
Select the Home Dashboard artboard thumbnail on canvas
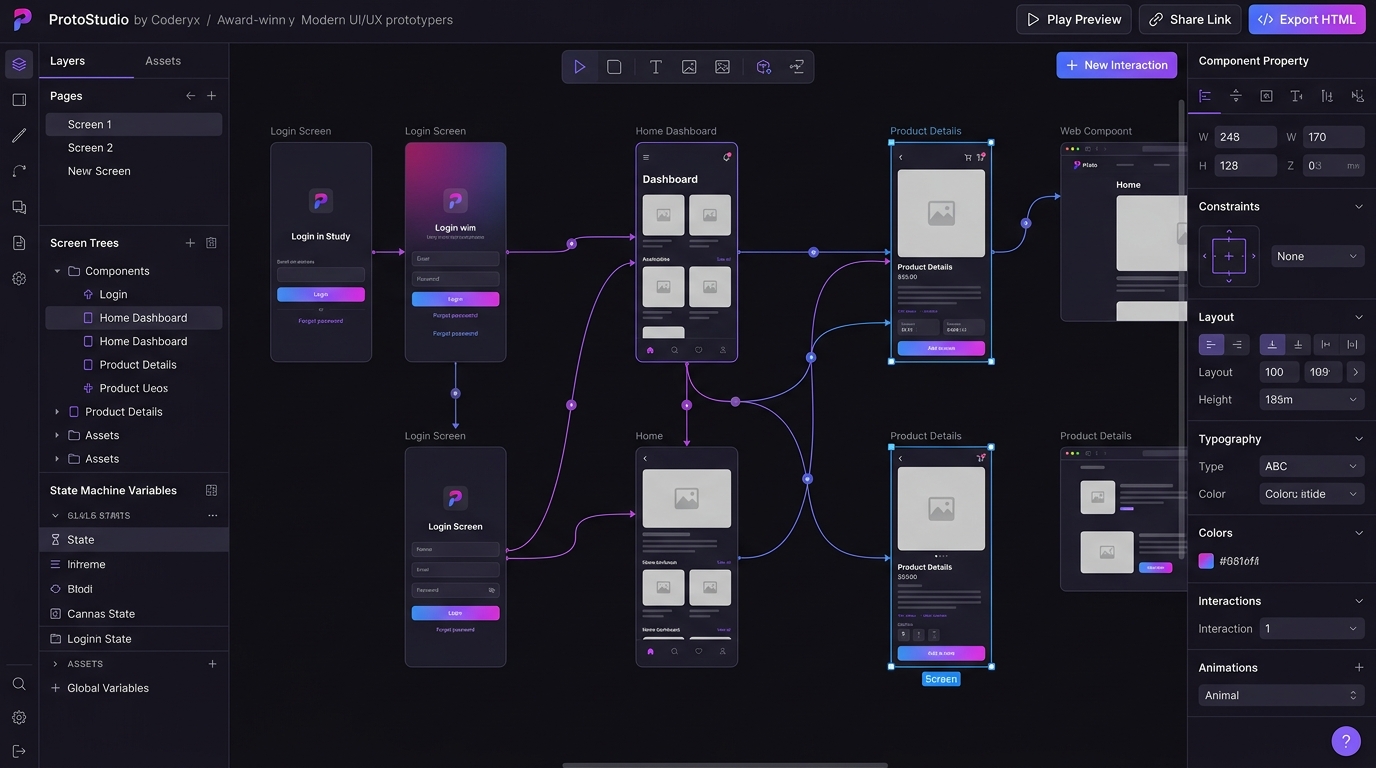click(687, 252)
